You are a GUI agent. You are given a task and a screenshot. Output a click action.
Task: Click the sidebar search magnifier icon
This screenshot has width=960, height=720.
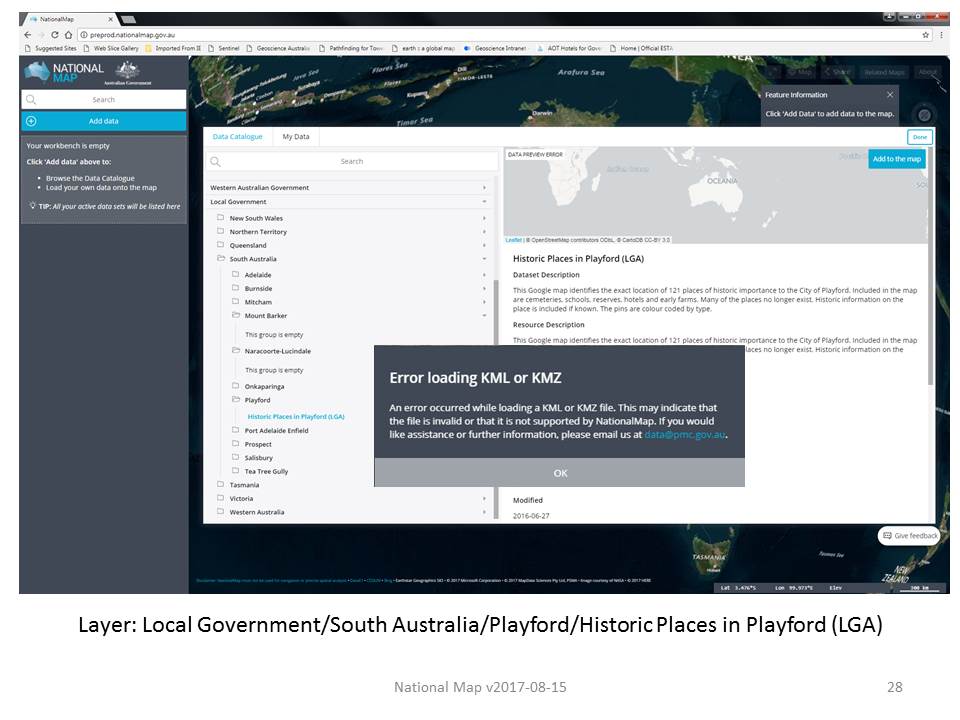click(x=31, y=99)
